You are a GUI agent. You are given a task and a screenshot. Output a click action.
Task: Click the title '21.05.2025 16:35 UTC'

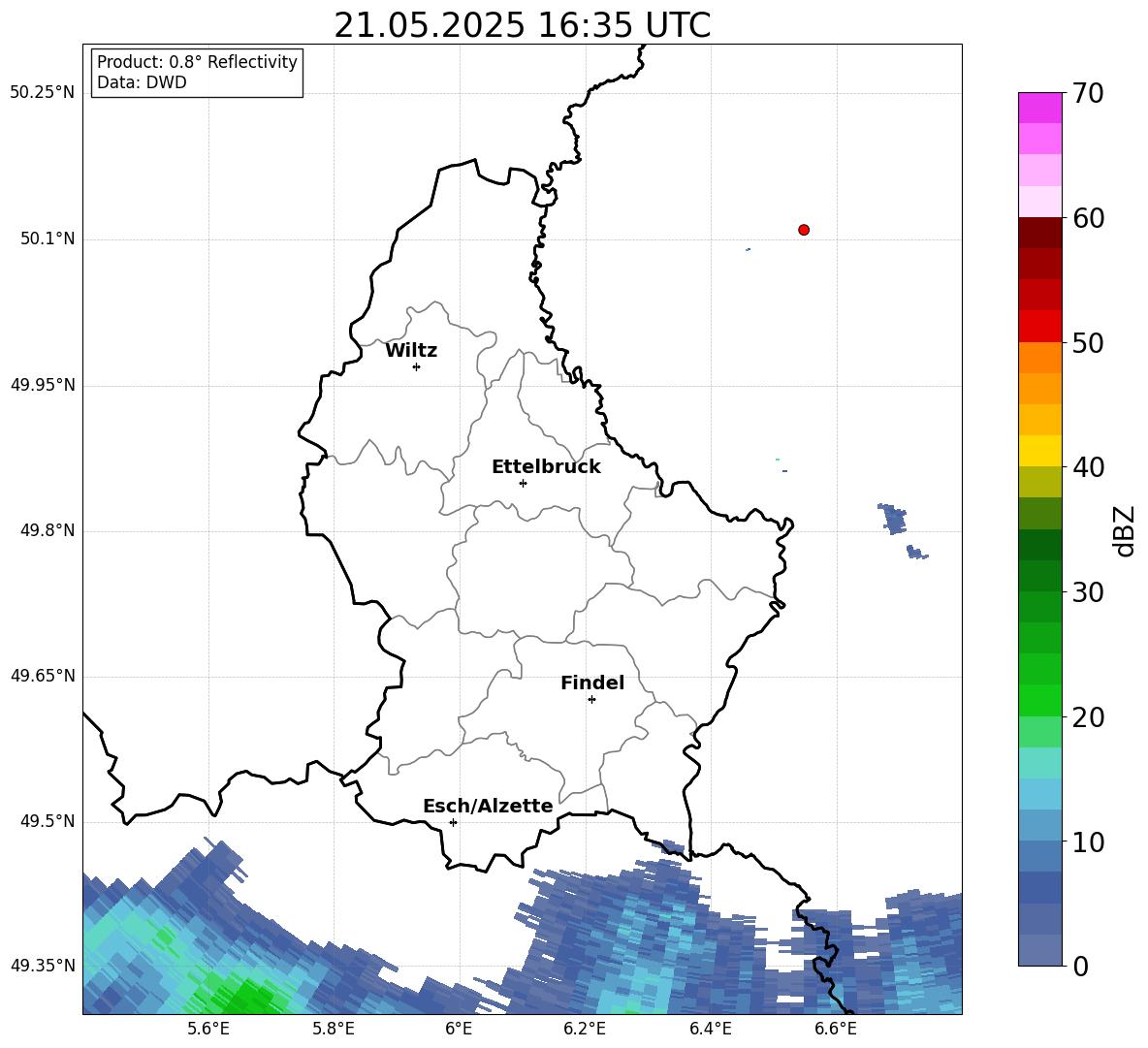(x=522, y=25)
